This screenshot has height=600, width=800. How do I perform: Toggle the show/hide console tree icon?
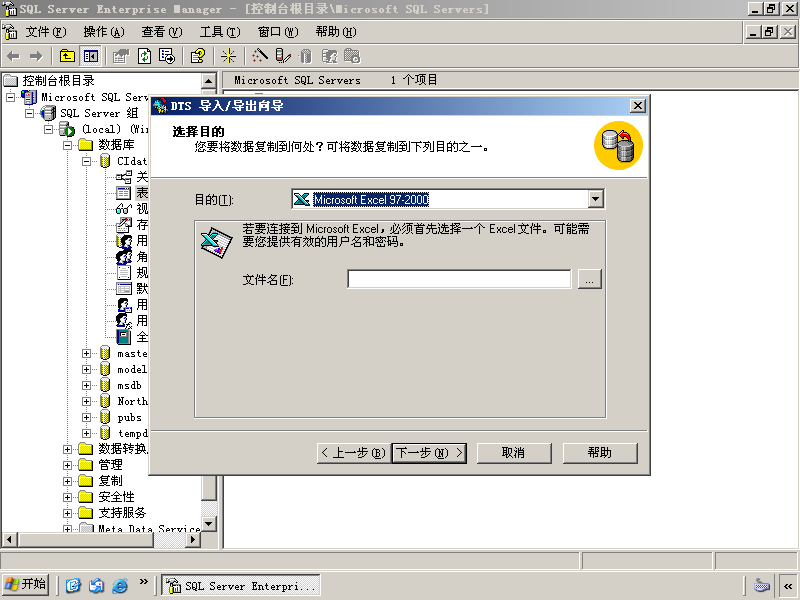(90, 56)
